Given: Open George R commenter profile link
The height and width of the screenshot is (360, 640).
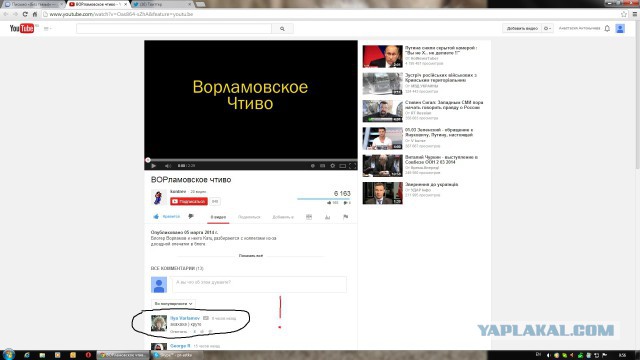Looking at the screenshot, I should point(180,346).
